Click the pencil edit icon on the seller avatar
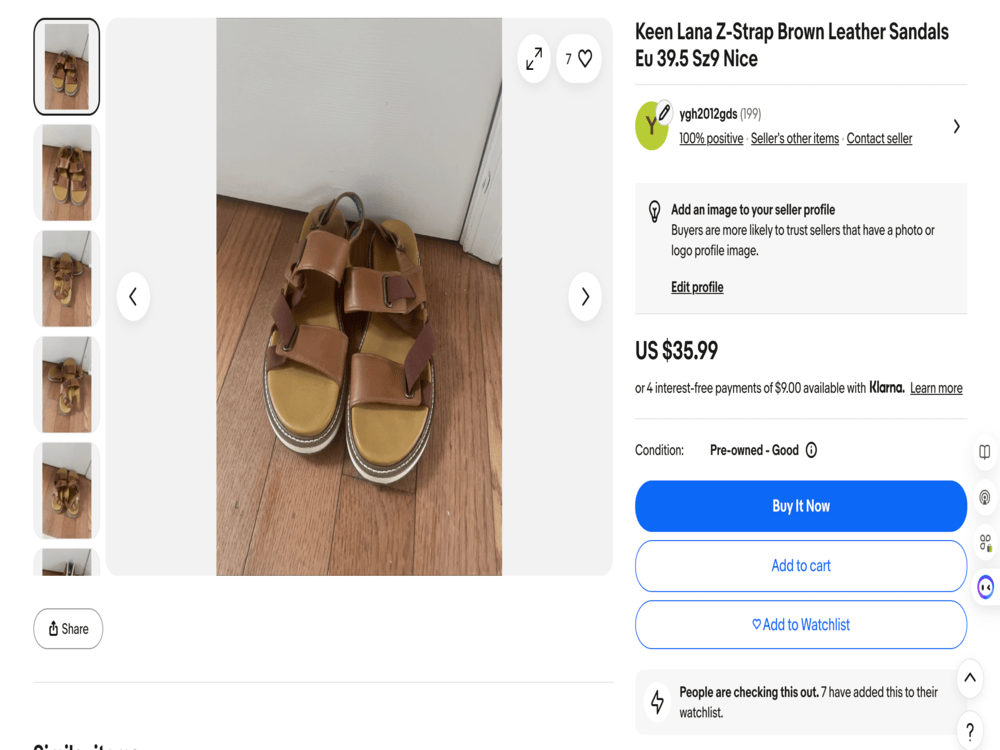 [664, 112]
